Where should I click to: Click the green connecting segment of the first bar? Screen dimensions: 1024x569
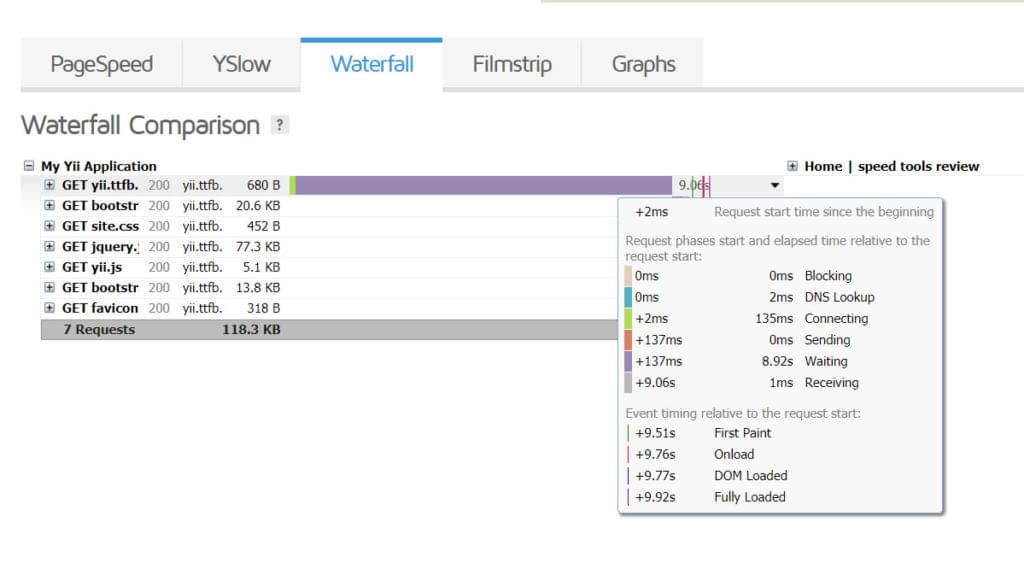tap(292, 185)
